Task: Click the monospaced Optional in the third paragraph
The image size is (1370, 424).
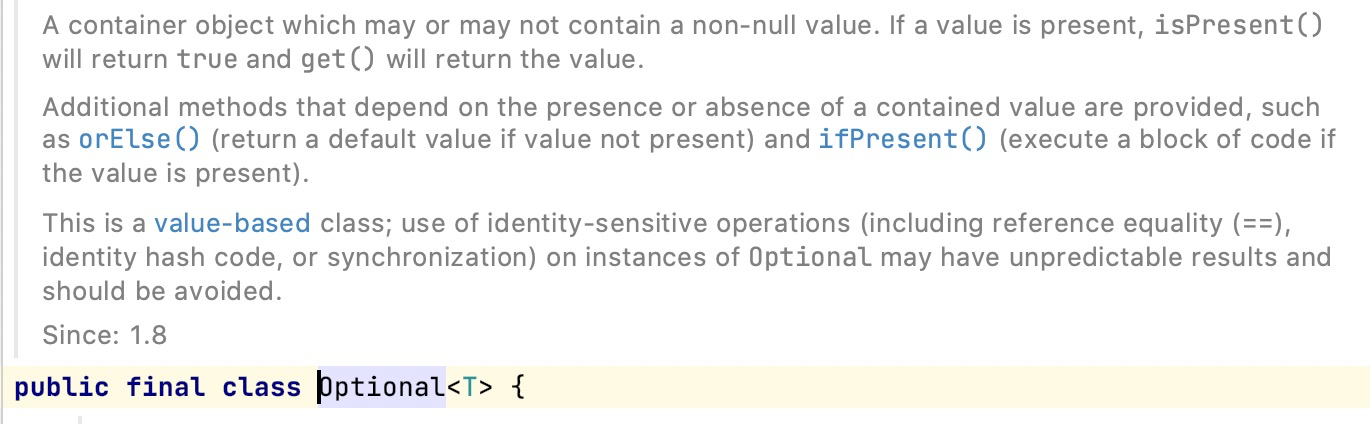Action: (x=811, y=257)
